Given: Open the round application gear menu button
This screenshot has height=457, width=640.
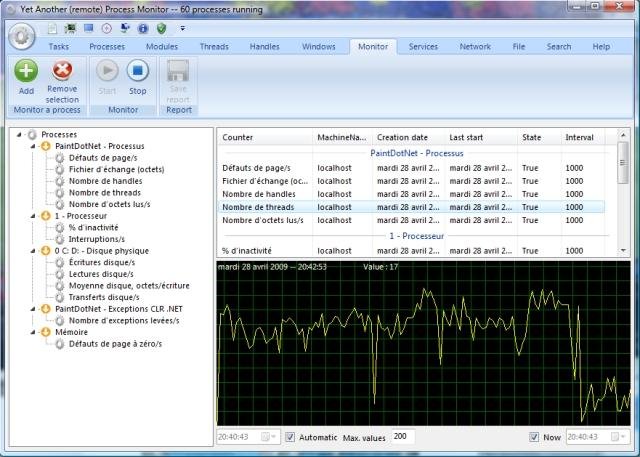Looking at the screenshot, I should click(x=22, y=37).
